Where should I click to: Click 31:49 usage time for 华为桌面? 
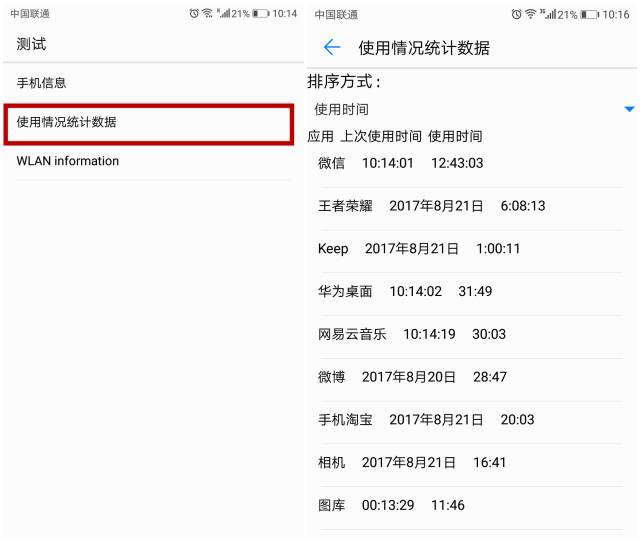(475, 292)
